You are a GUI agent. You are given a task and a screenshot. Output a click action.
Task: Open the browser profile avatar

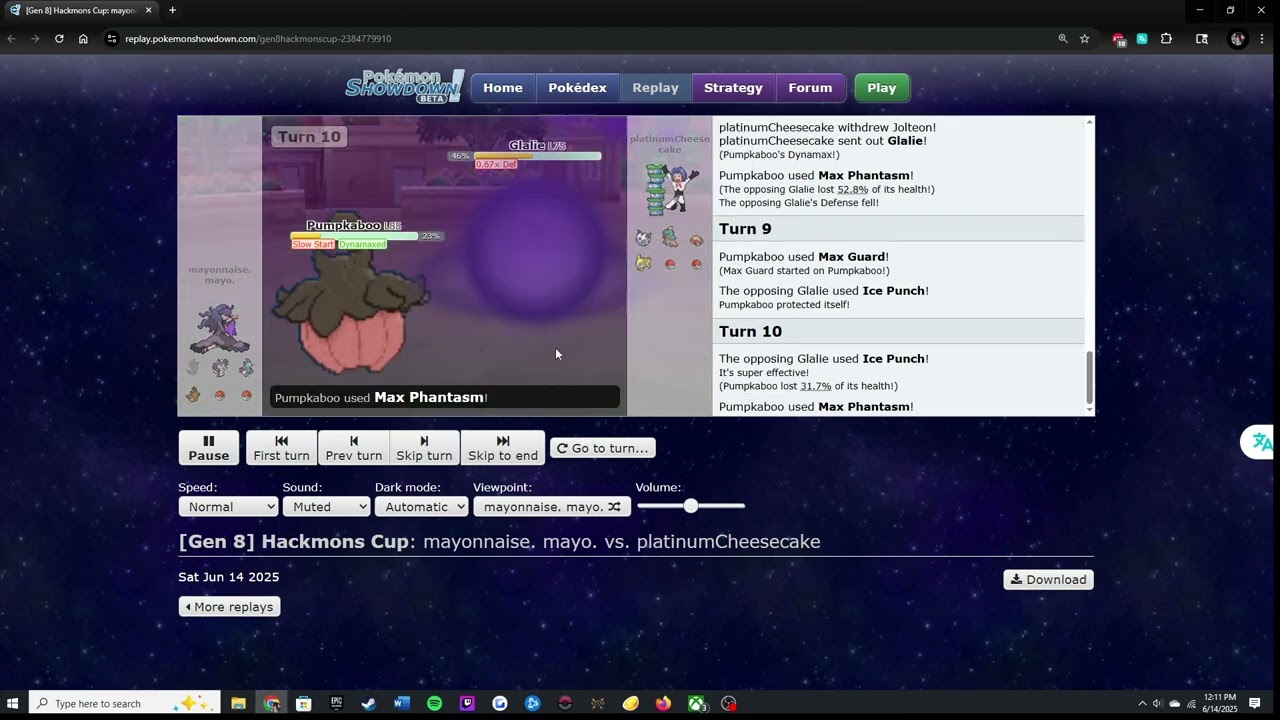[x=1238, y=39]
